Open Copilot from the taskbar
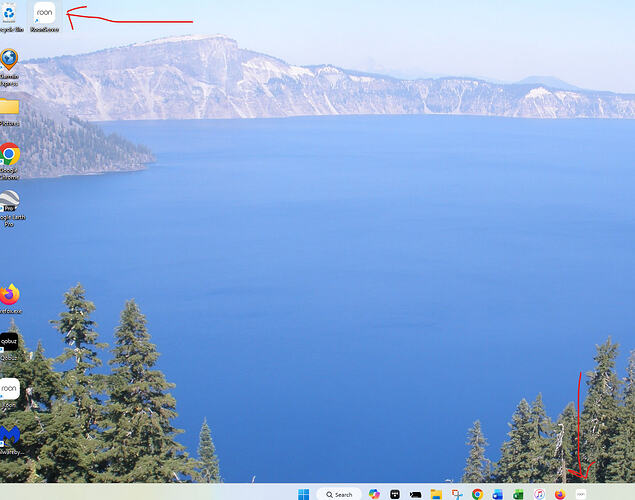635x500 pixels. [x=374, y=494]
